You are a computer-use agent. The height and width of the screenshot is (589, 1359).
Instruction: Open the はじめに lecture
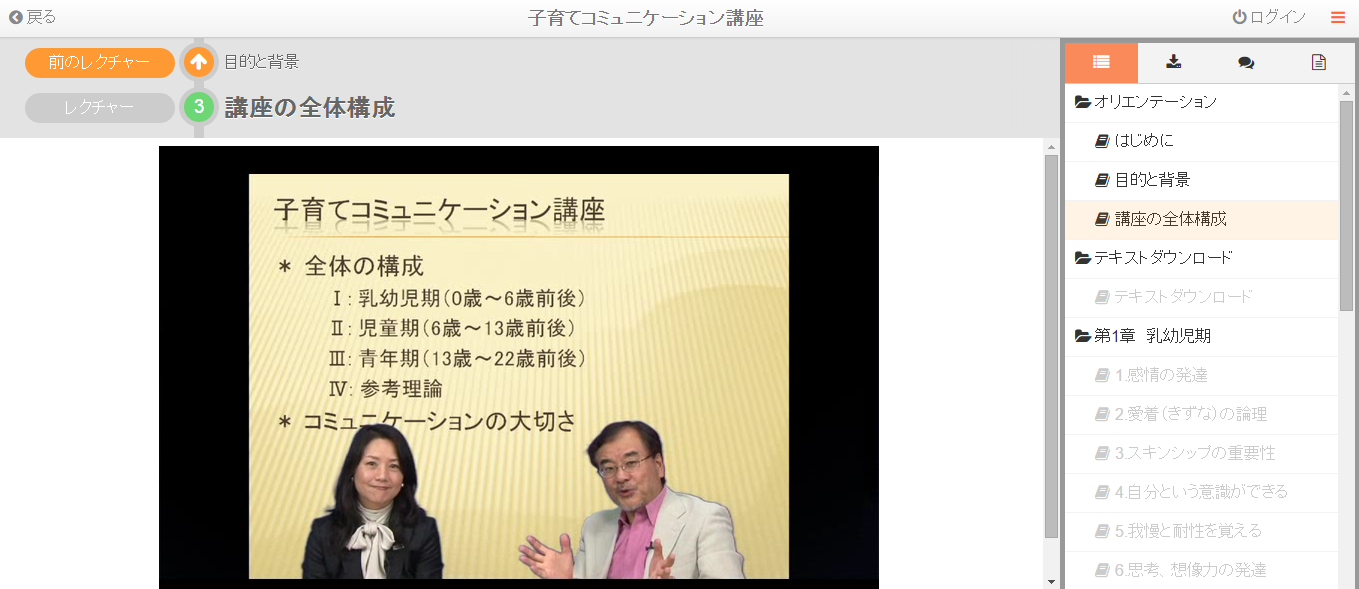click(1202, 141)
